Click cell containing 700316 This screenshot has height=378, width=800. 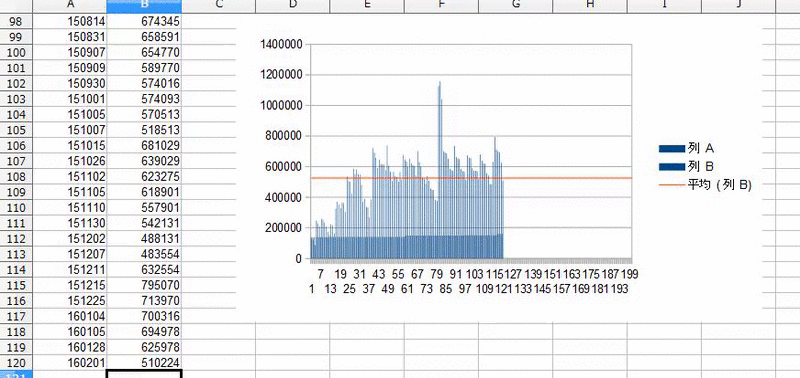click(144, 316)
